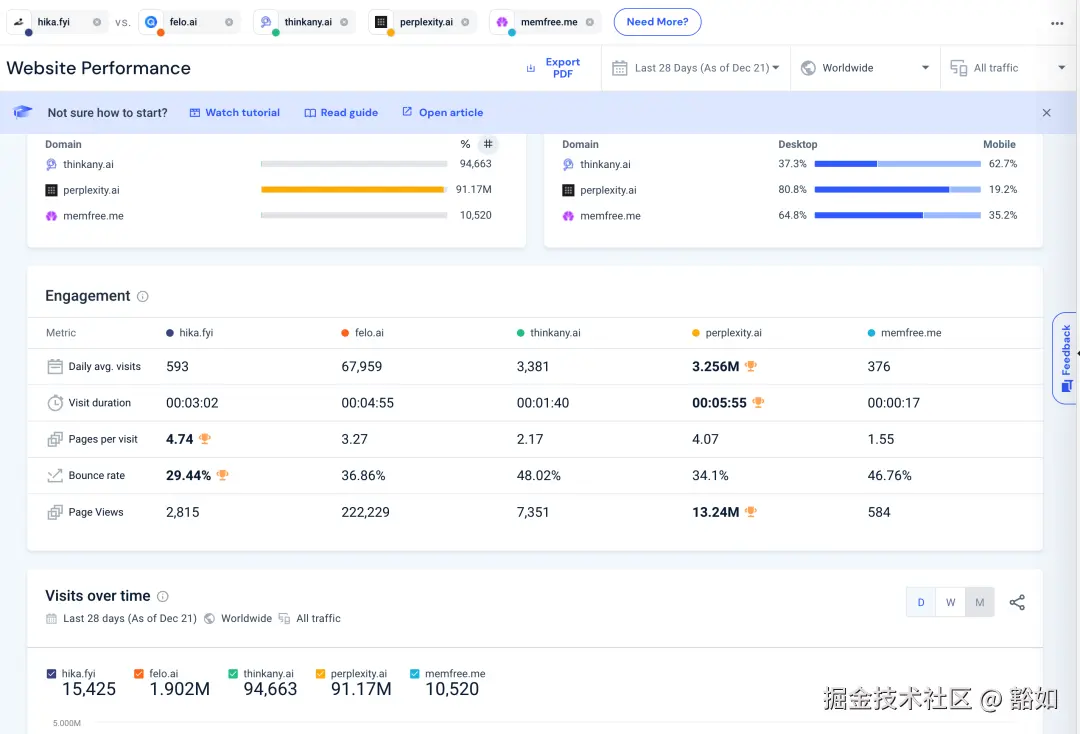The height and width of the screenshot is (734, 1080).
Task: Uncheck perplexity.ai in chart legend
Action: point(320,673)
